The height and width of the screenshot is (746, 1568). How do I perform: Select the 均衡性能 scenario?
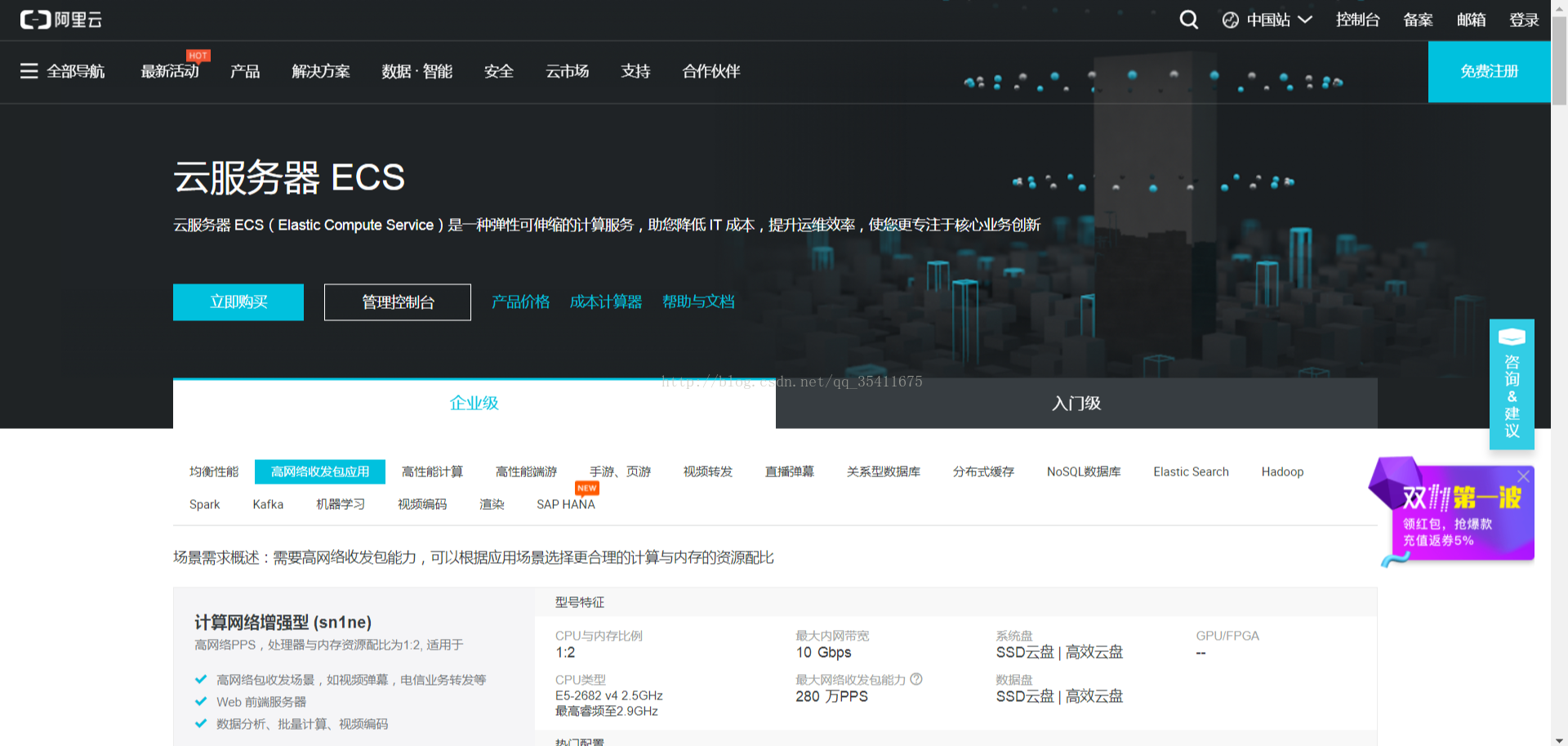(x=214, y=471)
